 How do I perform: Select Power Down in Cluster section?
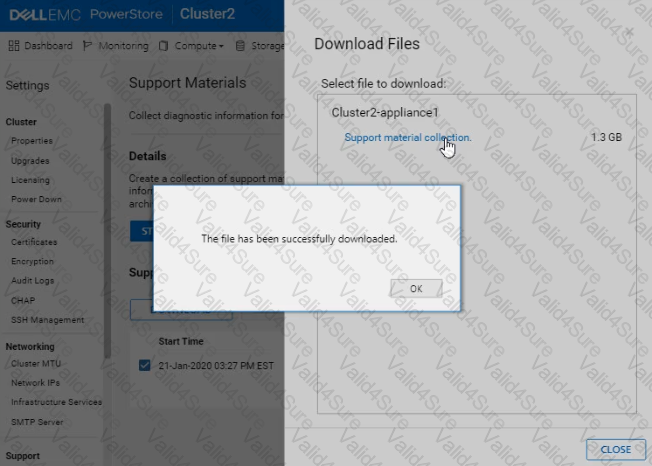coord(36,199)
